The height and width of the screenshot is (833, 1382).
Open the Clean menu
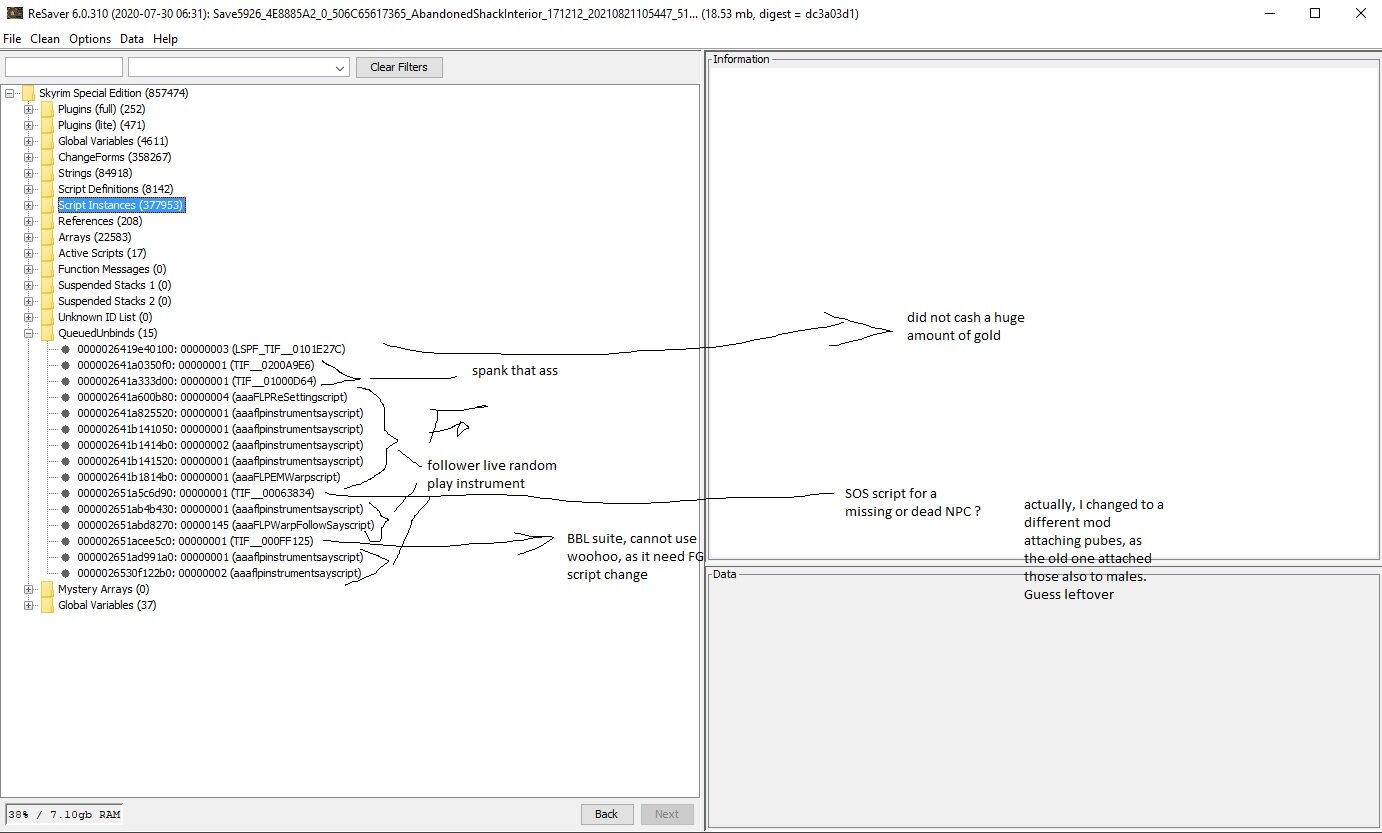coord(45,39)
